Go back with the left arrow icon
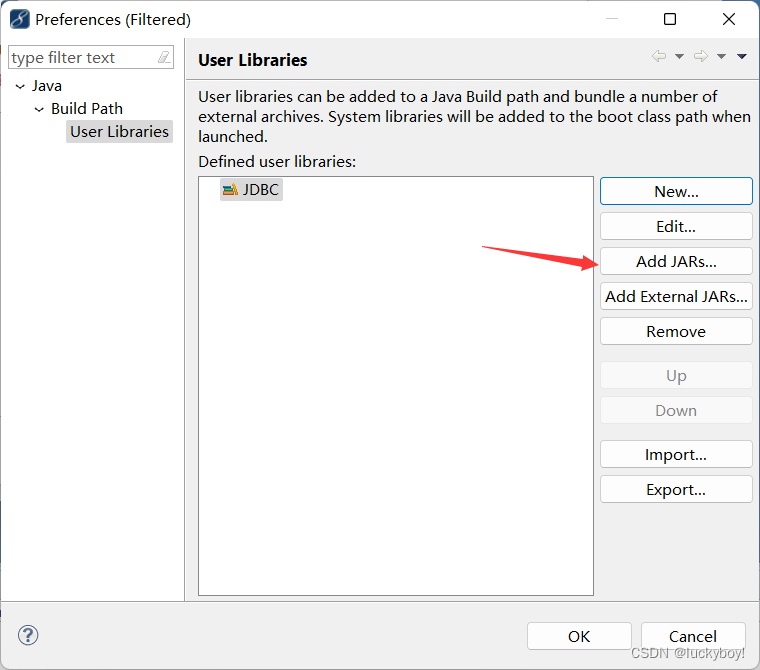The image size is (760, 670). [659, 56]
